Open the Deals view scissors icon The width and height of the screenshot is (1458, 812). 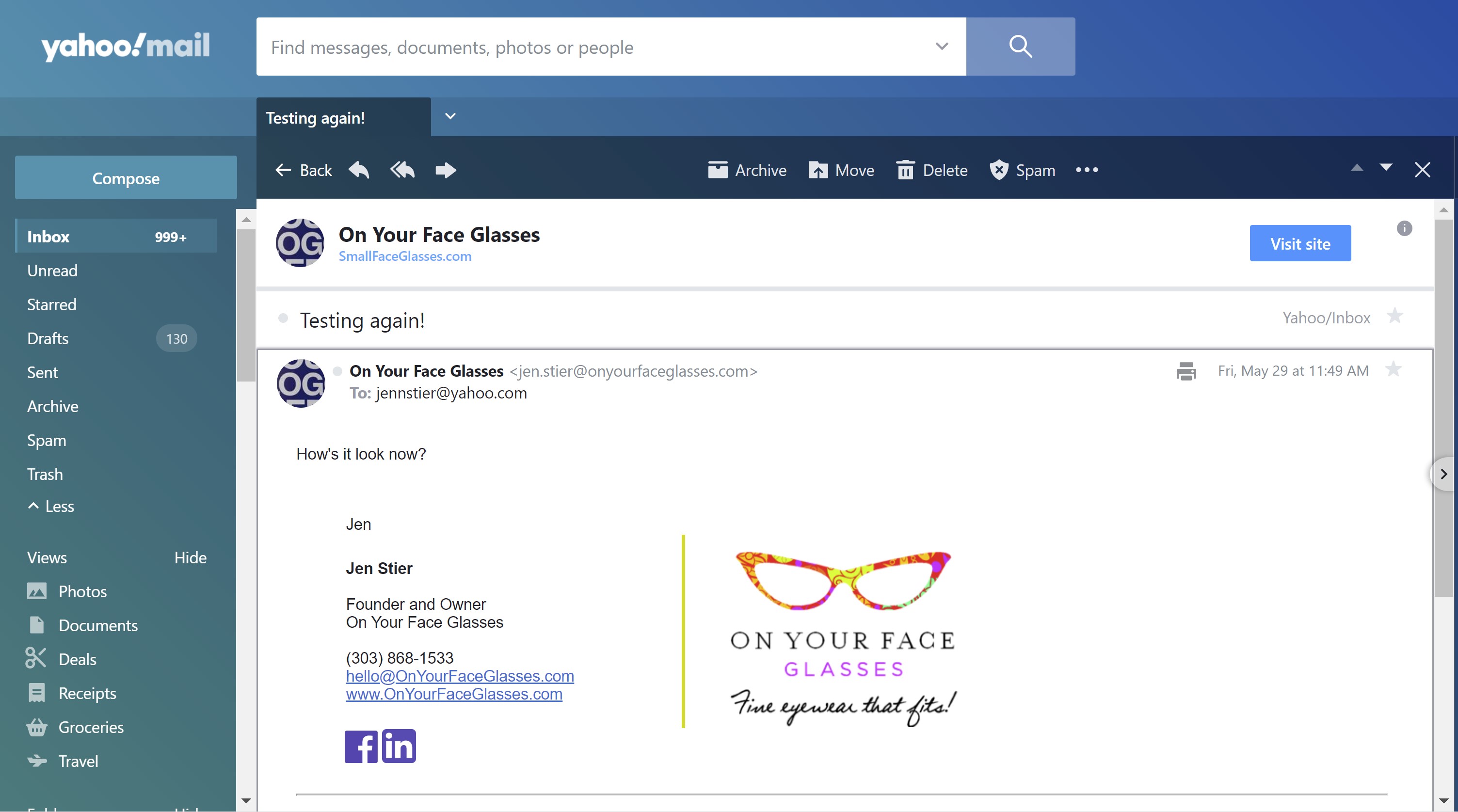(36, 658)
